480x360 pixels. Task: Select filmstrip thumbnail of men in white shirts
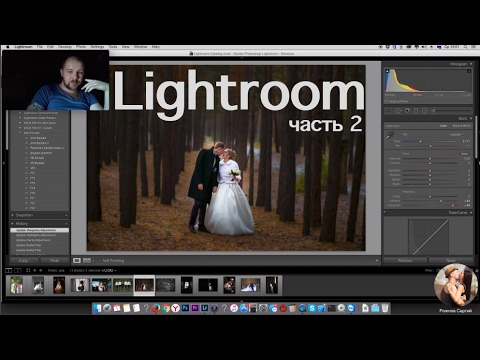[x=123, y=285]
